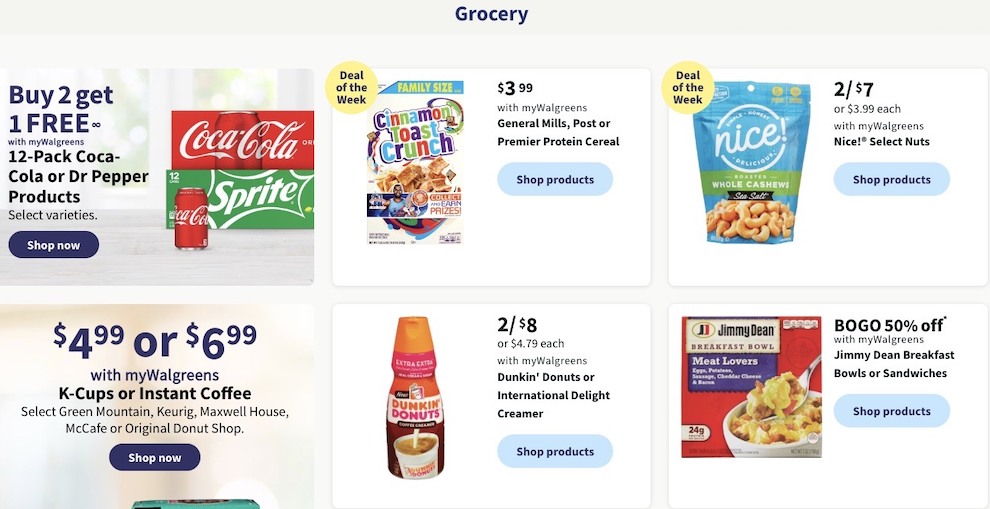Click the K-Cups or Instant Coffee heading
The width and height of the screenshot is (990, 509).
click(155, 393)
